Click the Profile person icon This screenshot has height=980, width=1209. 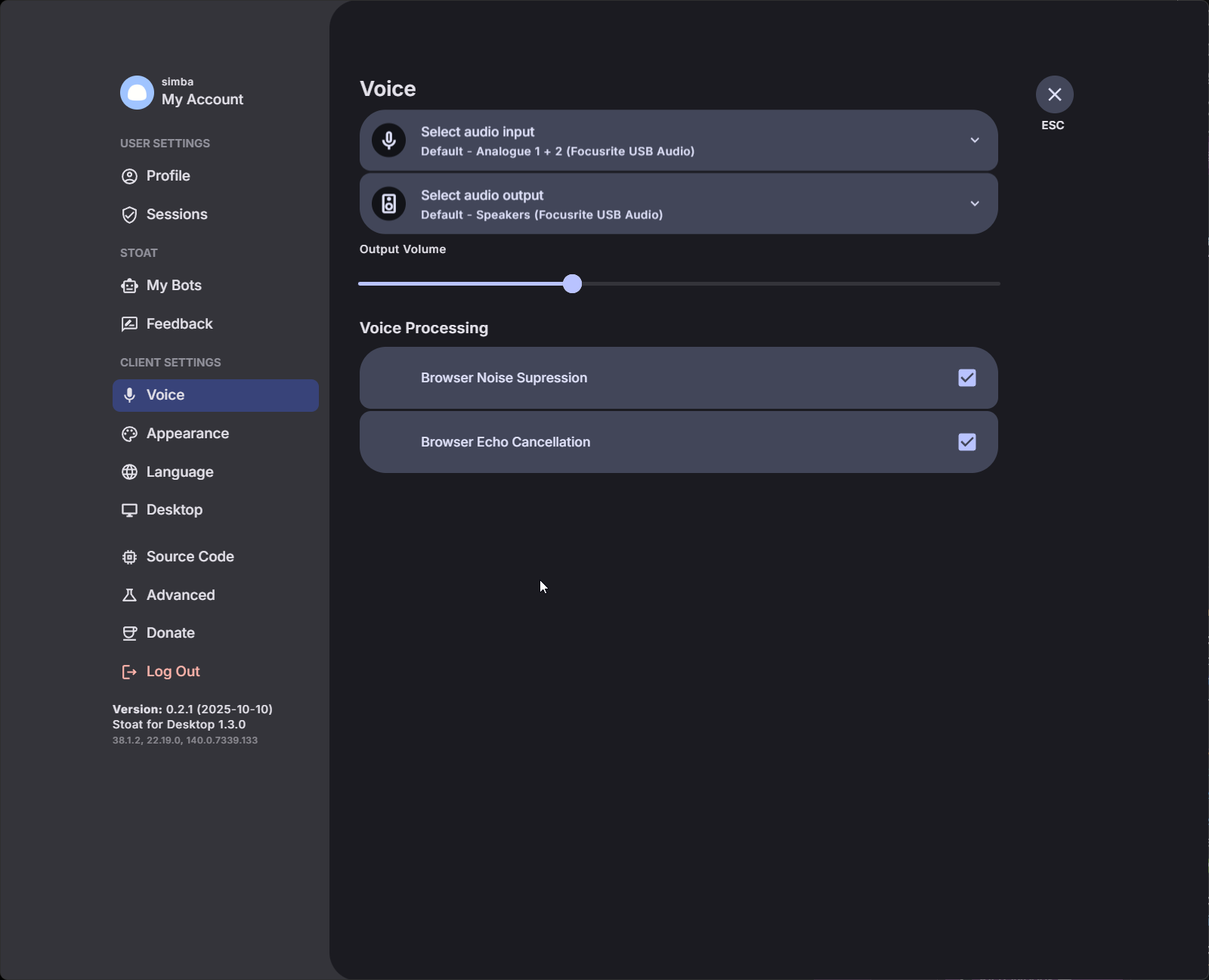130,176
